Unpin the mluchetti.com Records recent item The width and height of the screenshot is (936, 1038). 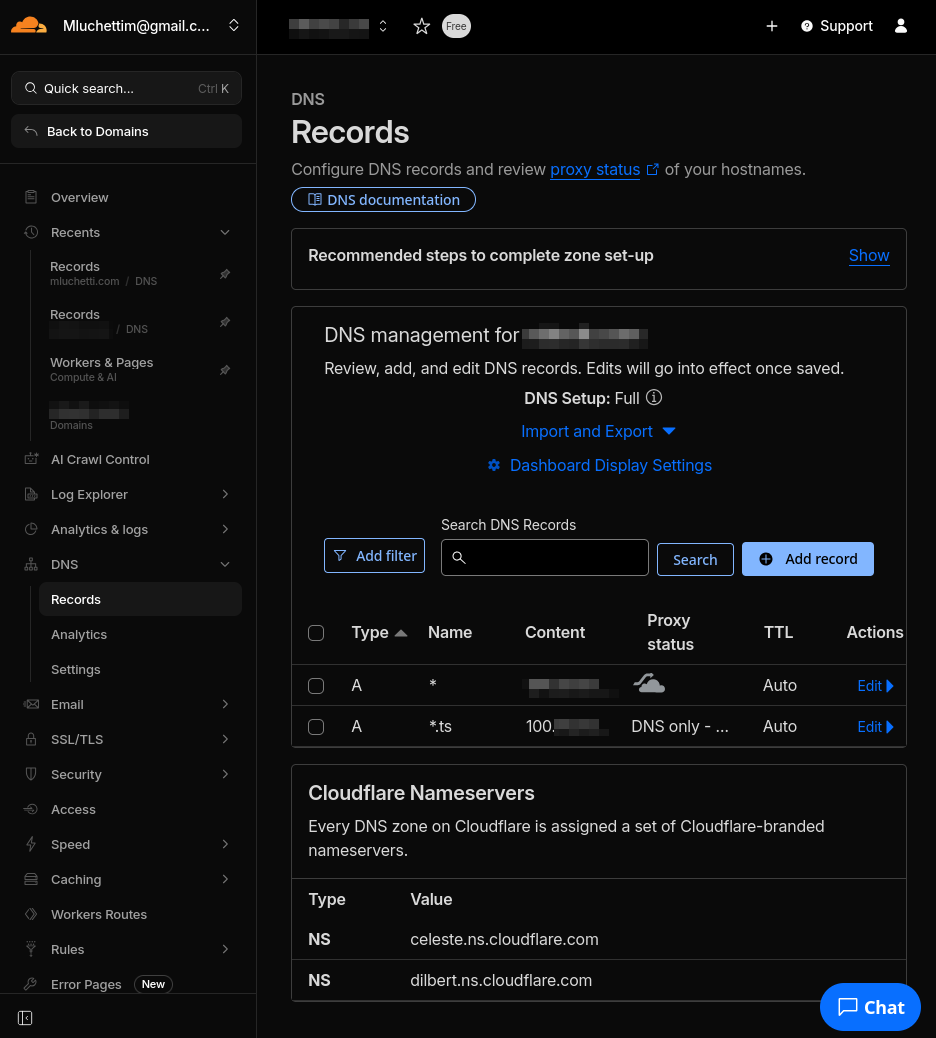coord(225,273)
